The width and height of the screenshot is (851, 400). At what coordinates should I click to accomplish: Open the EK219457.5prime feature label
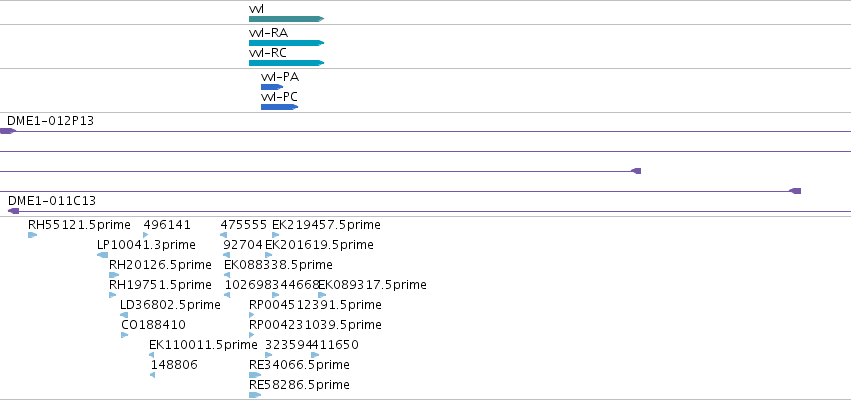point(326,224)
